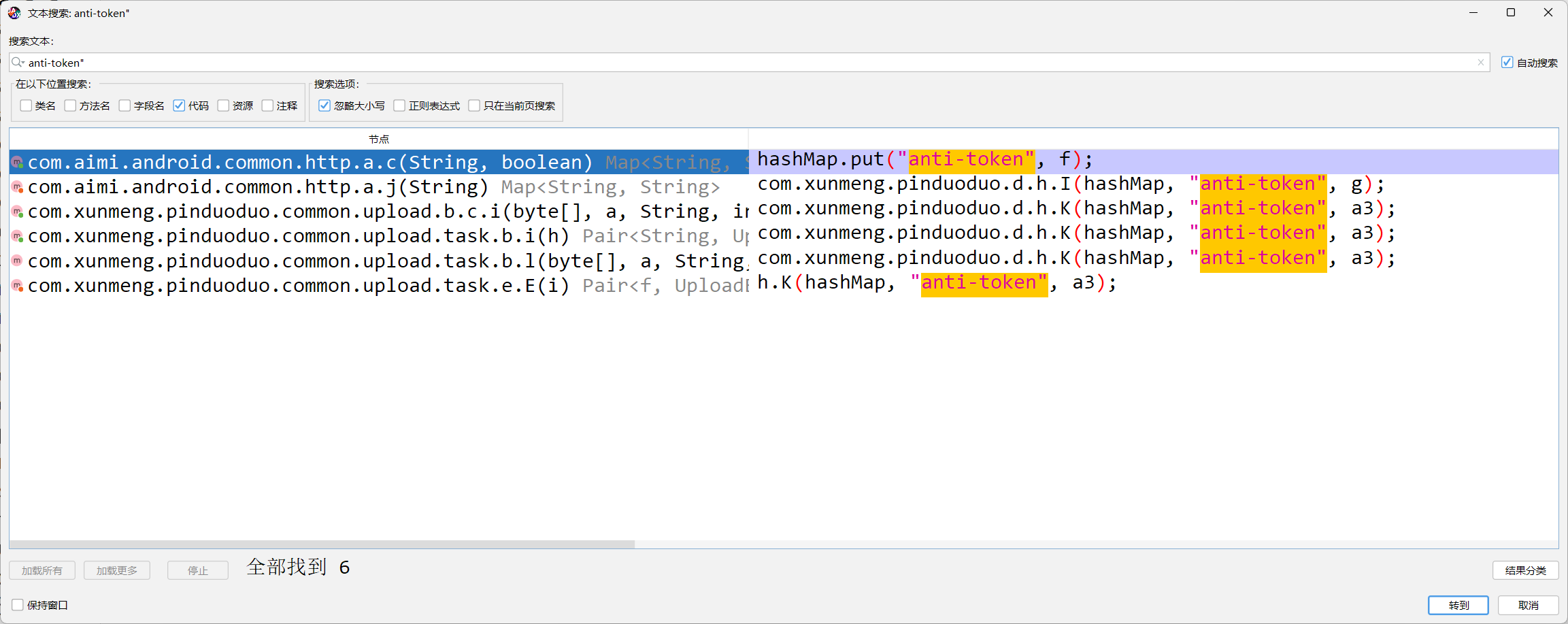Select result common.upload.task.e.E(i)

pyautogui.click(x=379, y=285)
